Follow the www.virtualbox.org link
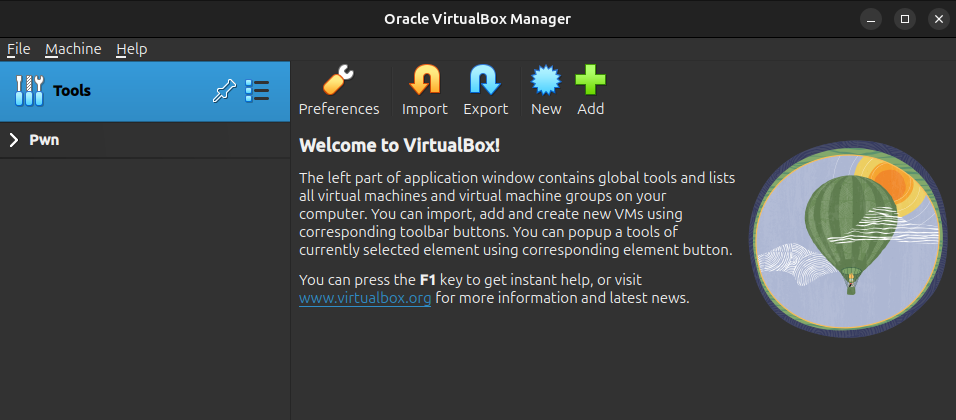This screenshot has width=956, height=420. [365, 298]
